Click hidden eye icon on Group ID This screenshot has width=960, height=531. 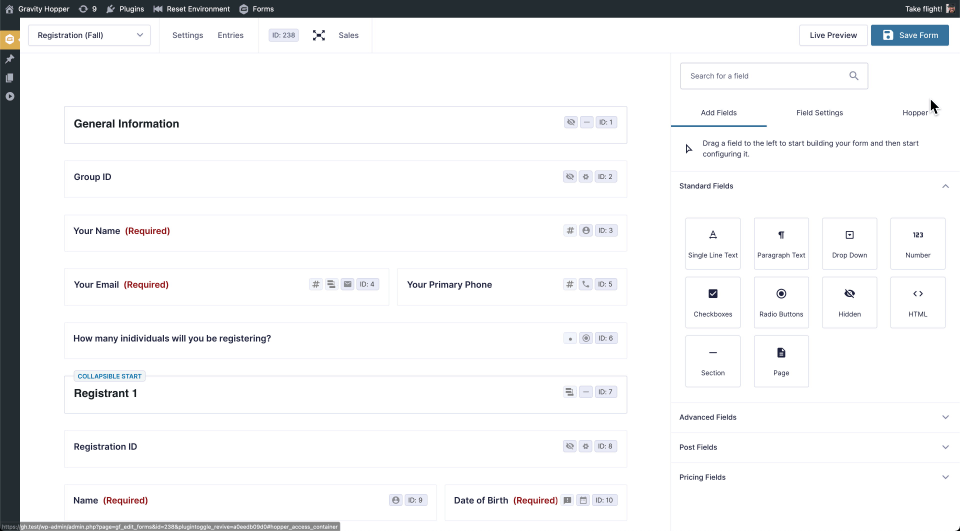(570, 177)
